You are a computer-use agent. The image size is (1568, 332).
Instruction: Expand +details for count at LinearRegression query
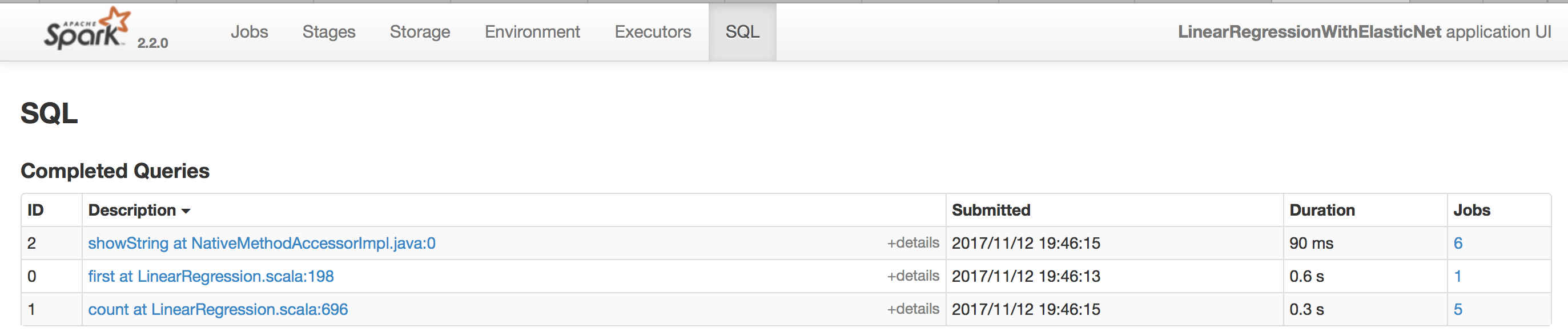(912, 310)
